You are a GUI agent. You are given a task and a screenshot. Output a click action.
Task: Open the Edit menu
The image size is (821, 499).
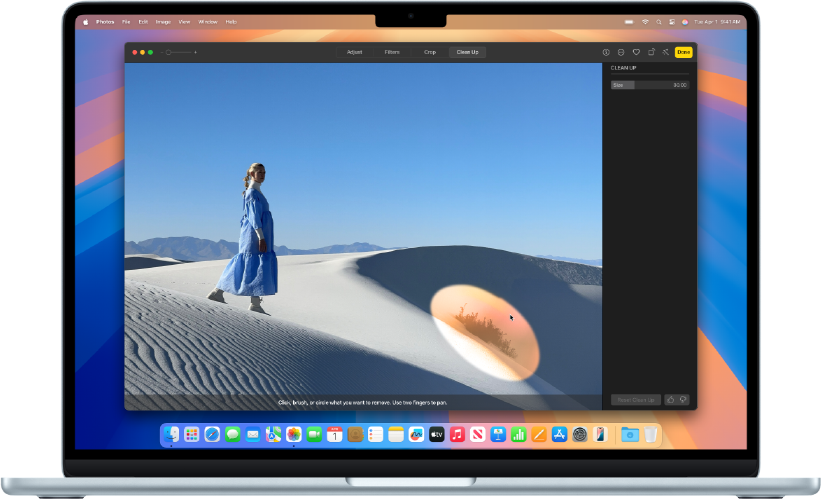[x=143, y=22]
